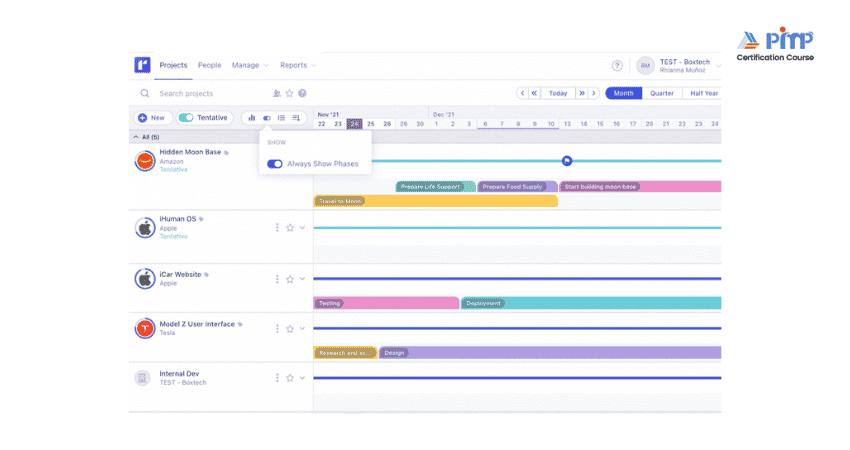Select the Half Year view
The width and height of the screenshot is (850, 450).
(x=703, y=93)
